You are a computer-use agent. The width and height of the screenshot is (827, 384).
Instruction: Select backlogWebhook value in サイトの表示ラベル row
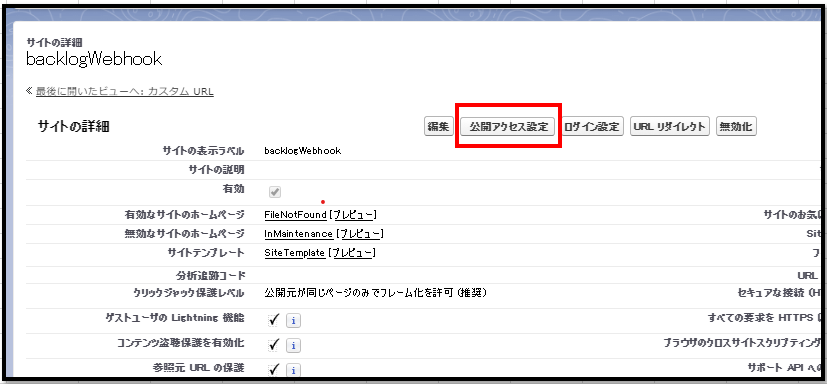coord(303,151)
